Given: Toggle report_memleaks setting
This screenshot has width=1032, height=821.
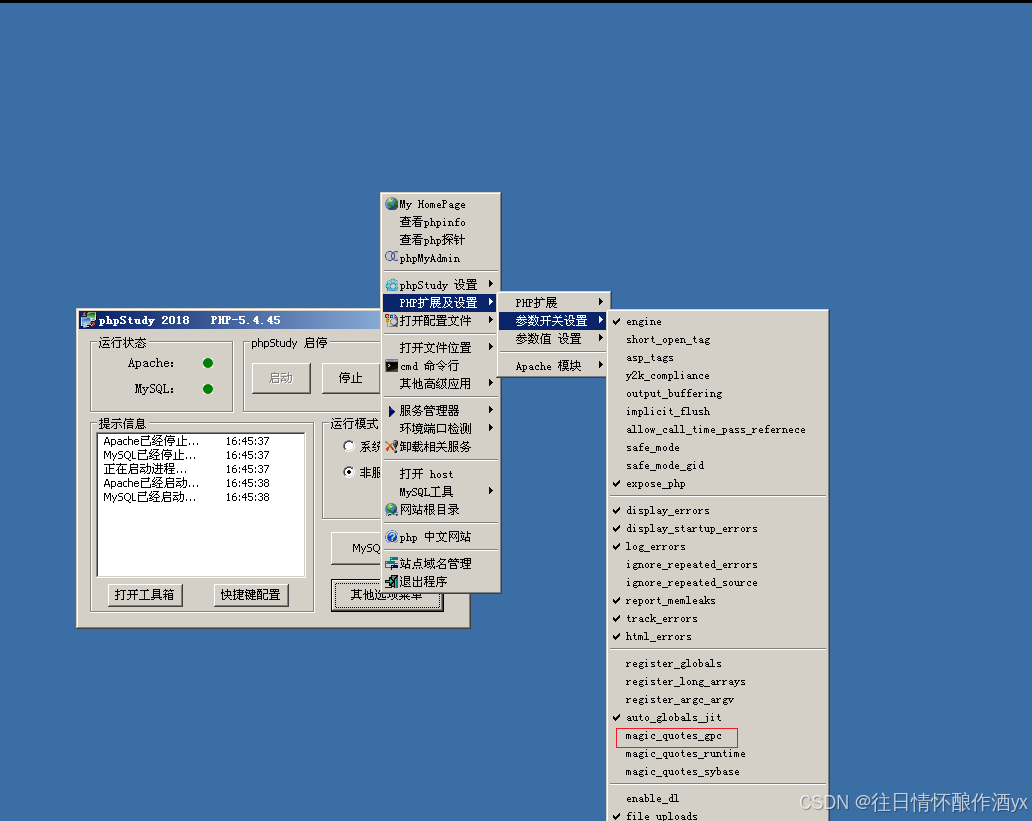Looking at the screenshot, I should tap(717, 600).
